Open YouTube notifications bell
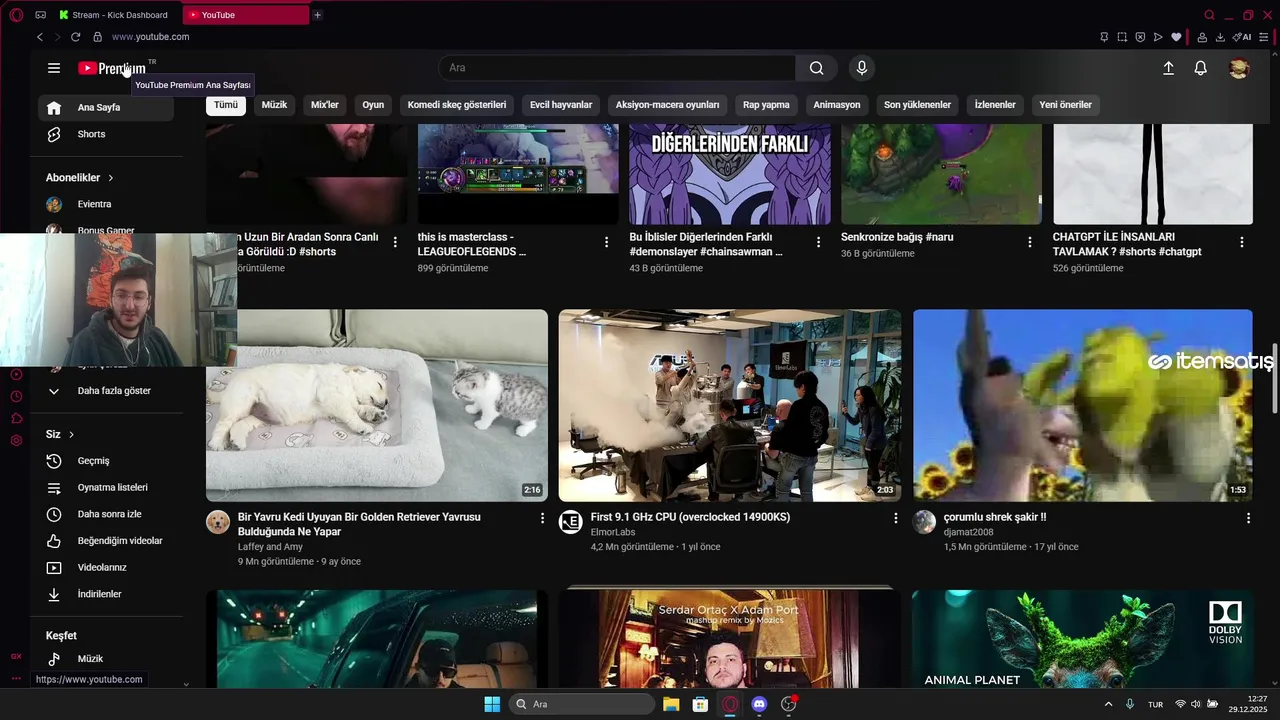1280x720 pixels. (x=1200, y=68)
